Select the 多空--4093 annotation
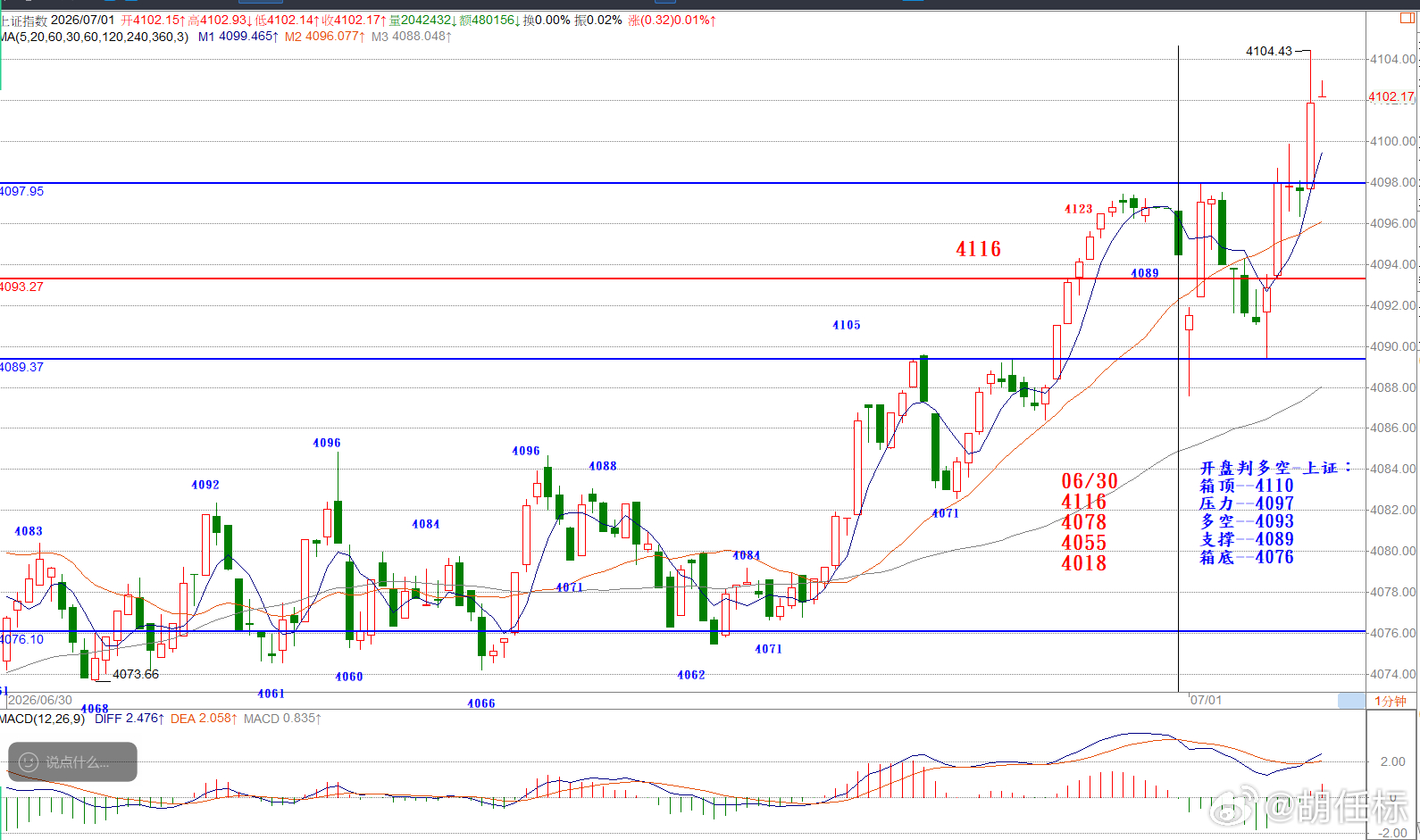Image resolution: width=1420 pixels, height=840 pixels. (x=1247, y=521)
